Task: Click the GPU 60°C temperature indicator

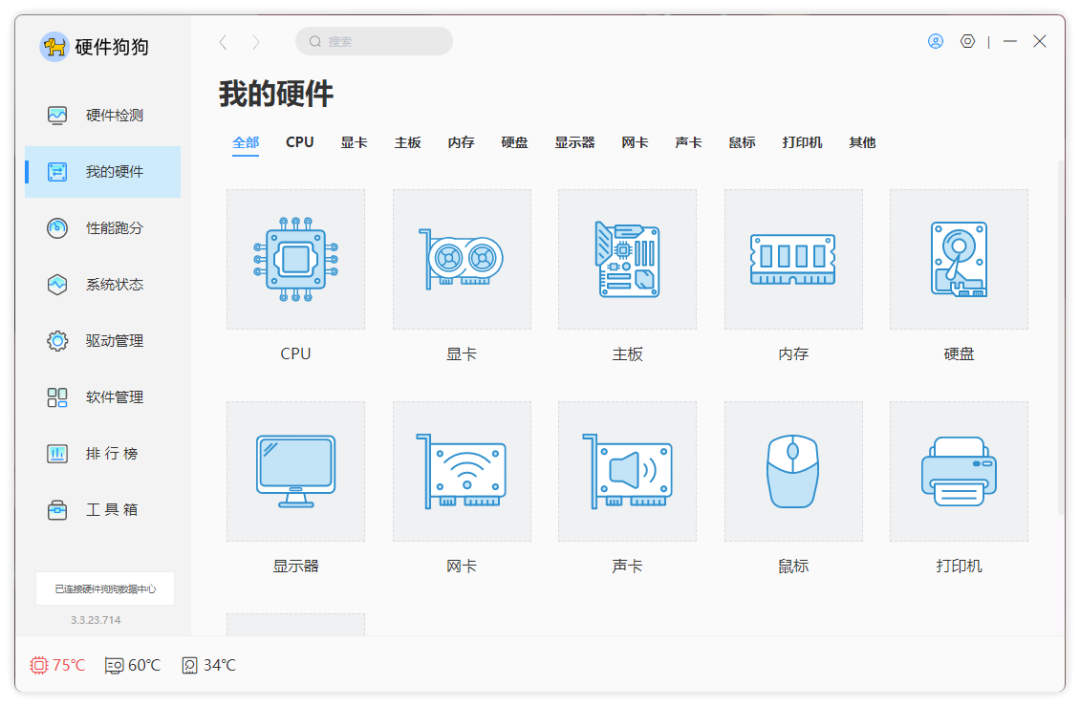Action: coord(131,664)
